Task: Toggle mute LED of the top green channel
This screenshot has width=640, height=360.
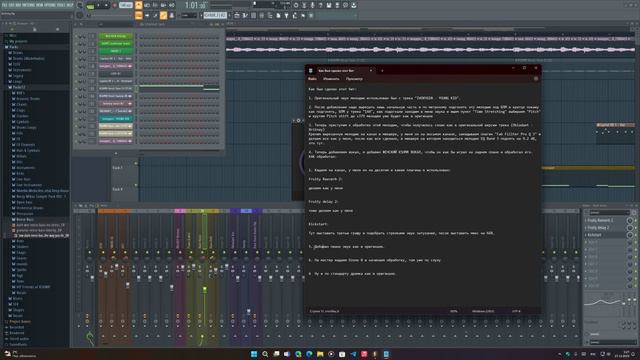Action: coord(76,36)
